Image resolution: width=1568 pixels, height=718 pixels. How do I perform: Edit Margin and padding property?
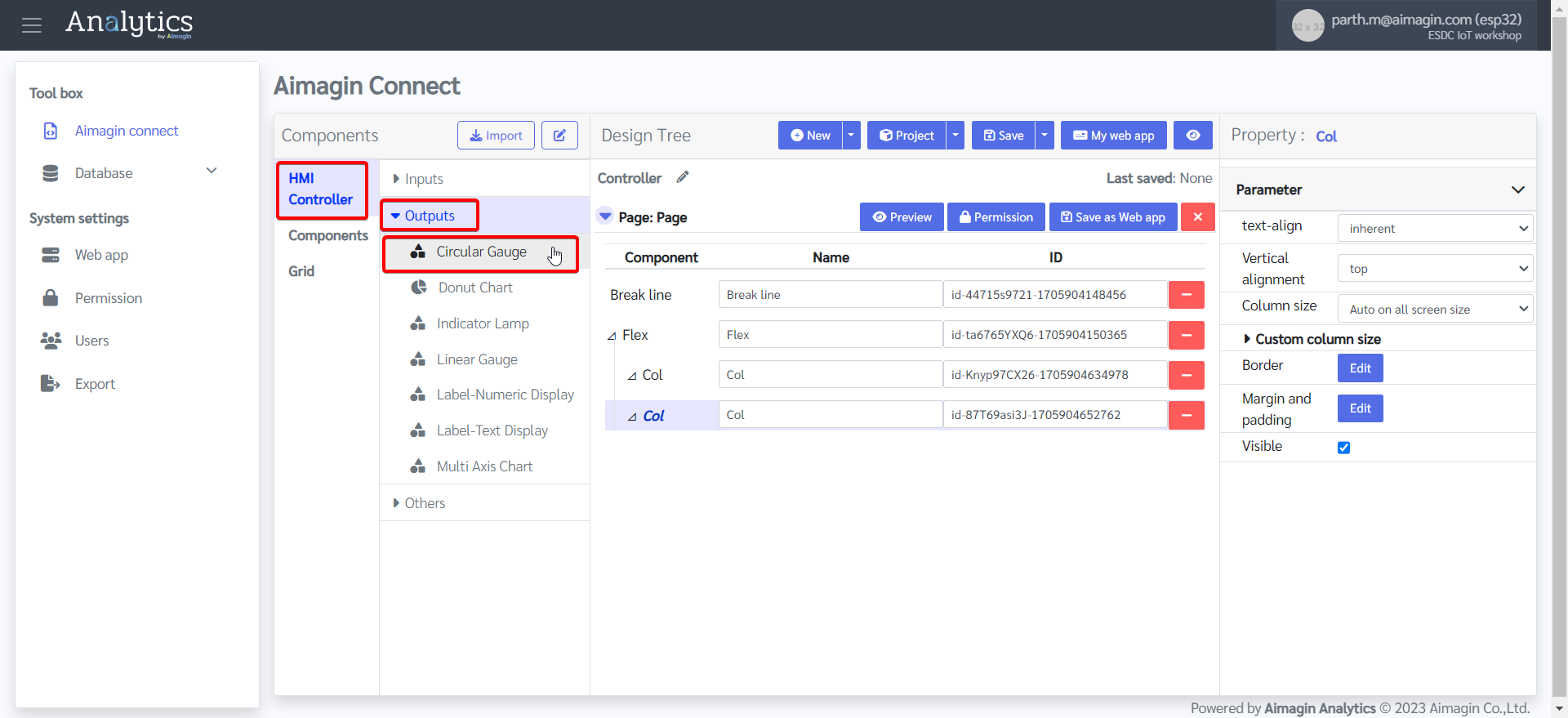(x=1361, y=408)
